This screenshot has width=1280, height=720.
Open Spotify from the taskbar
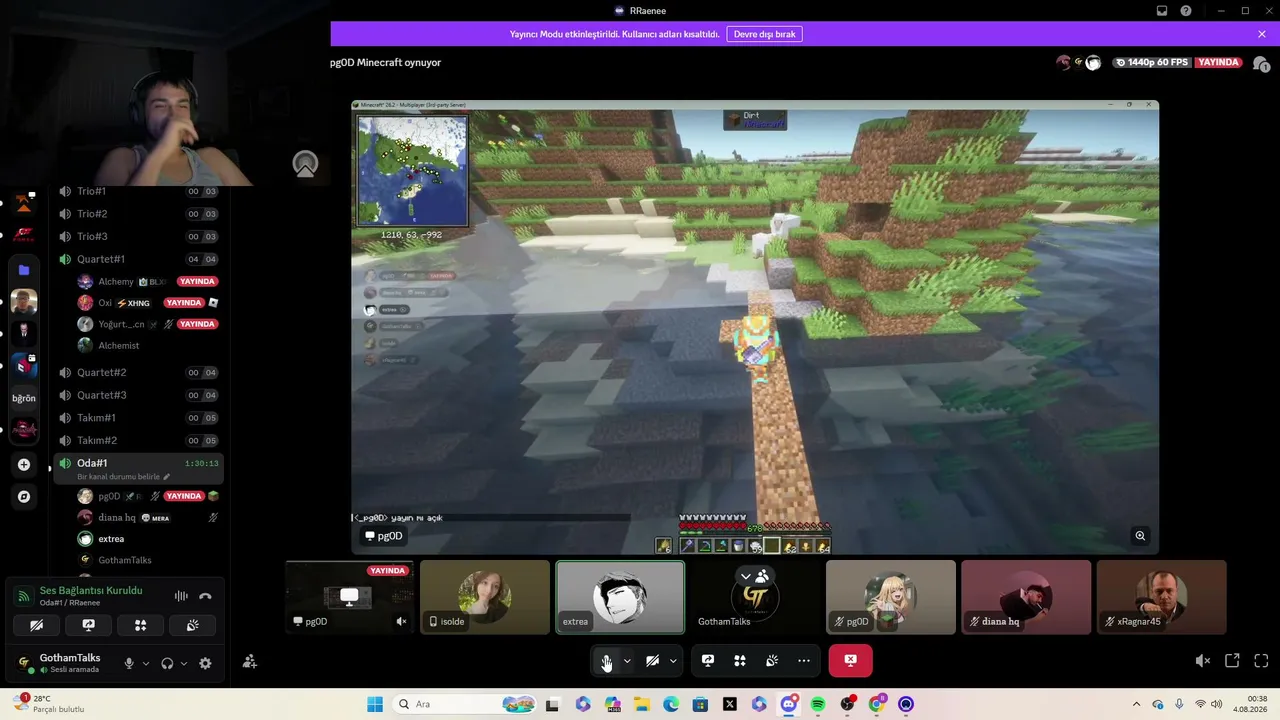818,704
